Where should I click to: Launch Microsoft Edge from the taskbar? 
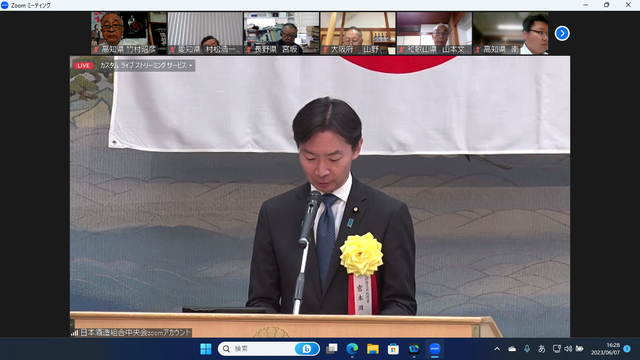[352, 349]
